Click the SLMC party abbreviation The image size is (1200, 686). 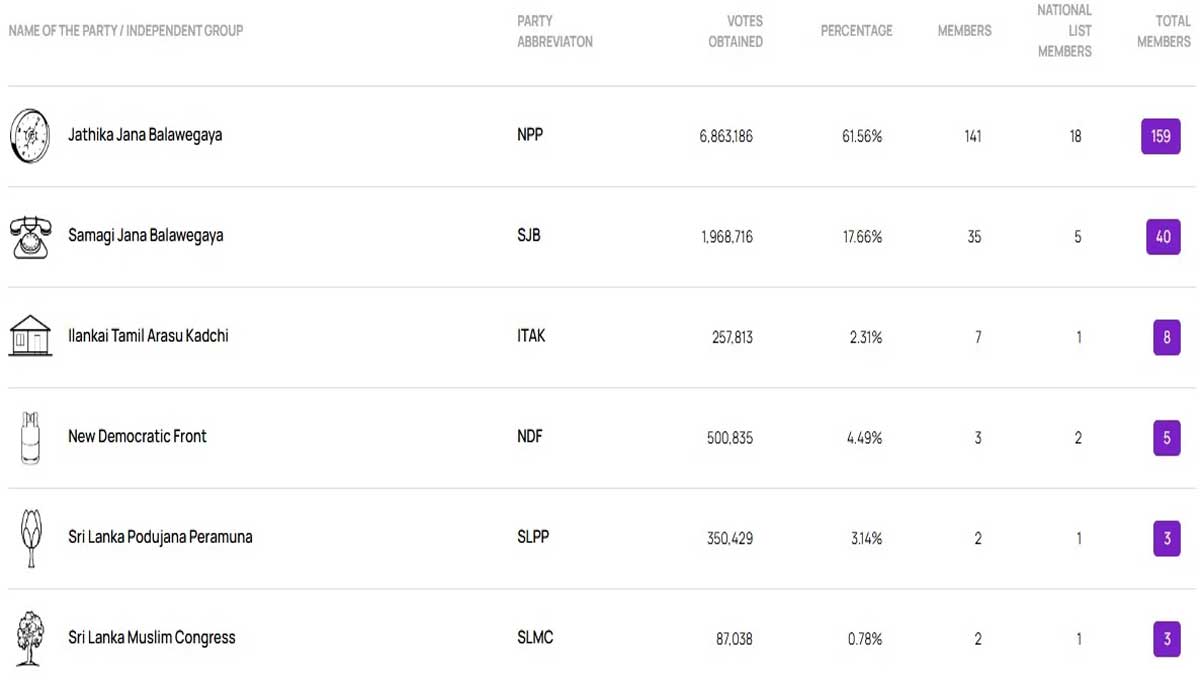tap(535, 637)
